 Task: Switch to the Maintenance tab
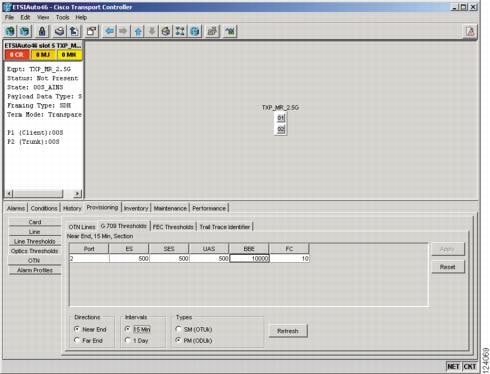pyautogui.click(x=170, y=208)
